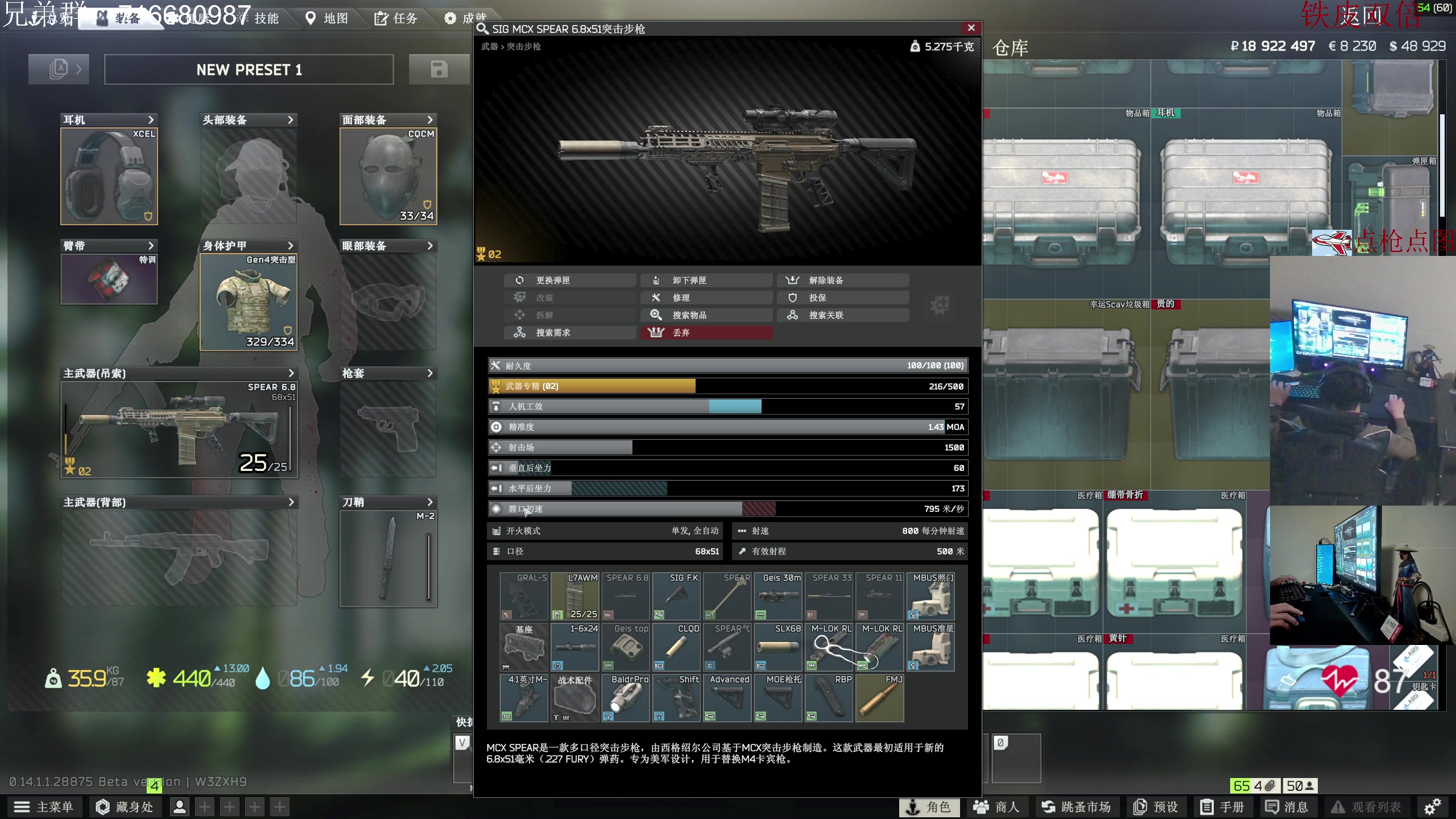Save the current gear preset
This screenshot has width=1456, height=819.
click(439, 69)
